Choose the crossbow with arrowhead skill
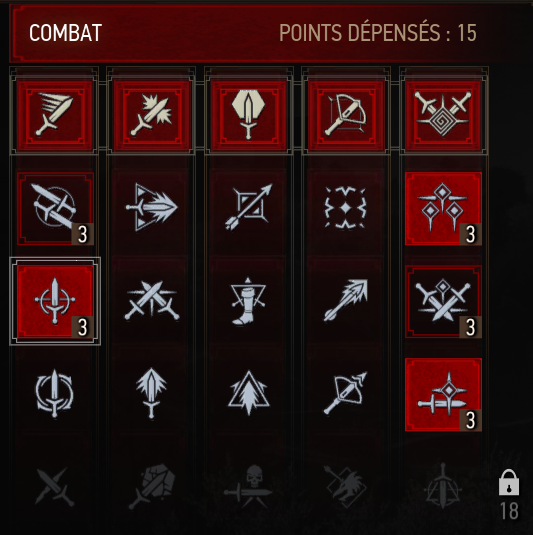The height and width of the screenshot is (535, 533). [x=345, y=393]
